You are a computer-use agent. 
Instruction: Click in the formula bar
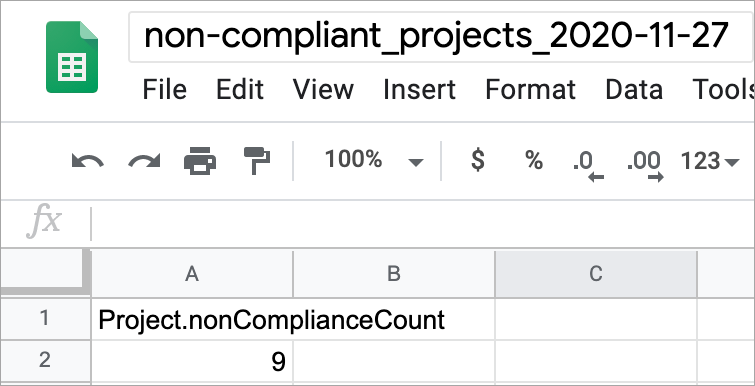point(423,223)
